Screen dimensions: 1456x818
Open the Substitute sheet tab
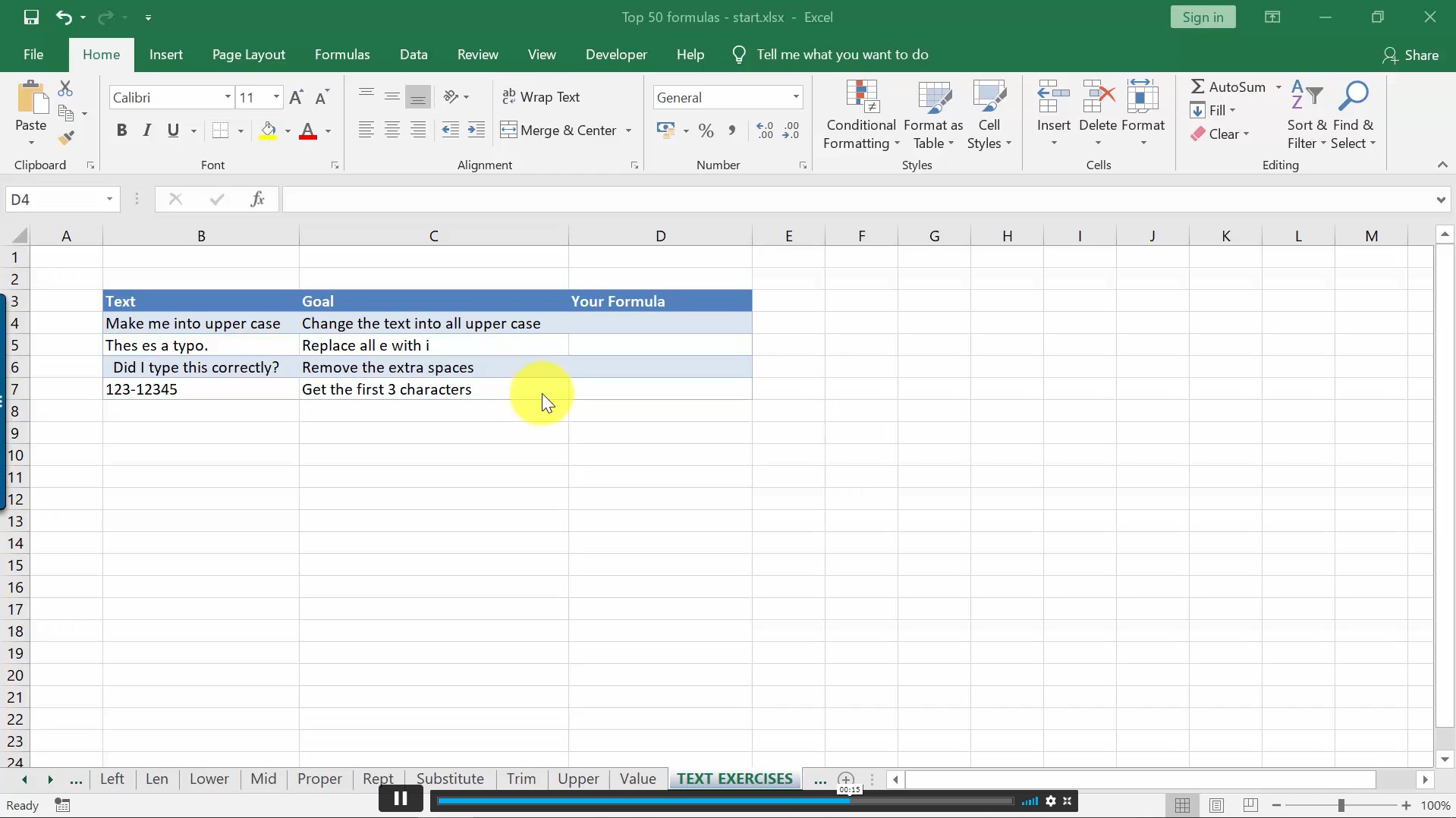click(450, 779)
